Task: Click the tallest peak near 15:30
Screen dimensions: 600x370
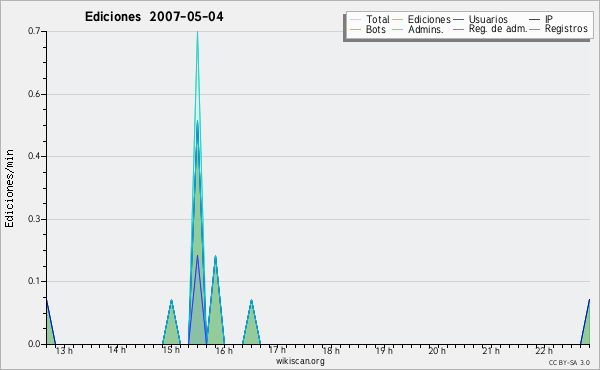Action: tap(197, 187)
